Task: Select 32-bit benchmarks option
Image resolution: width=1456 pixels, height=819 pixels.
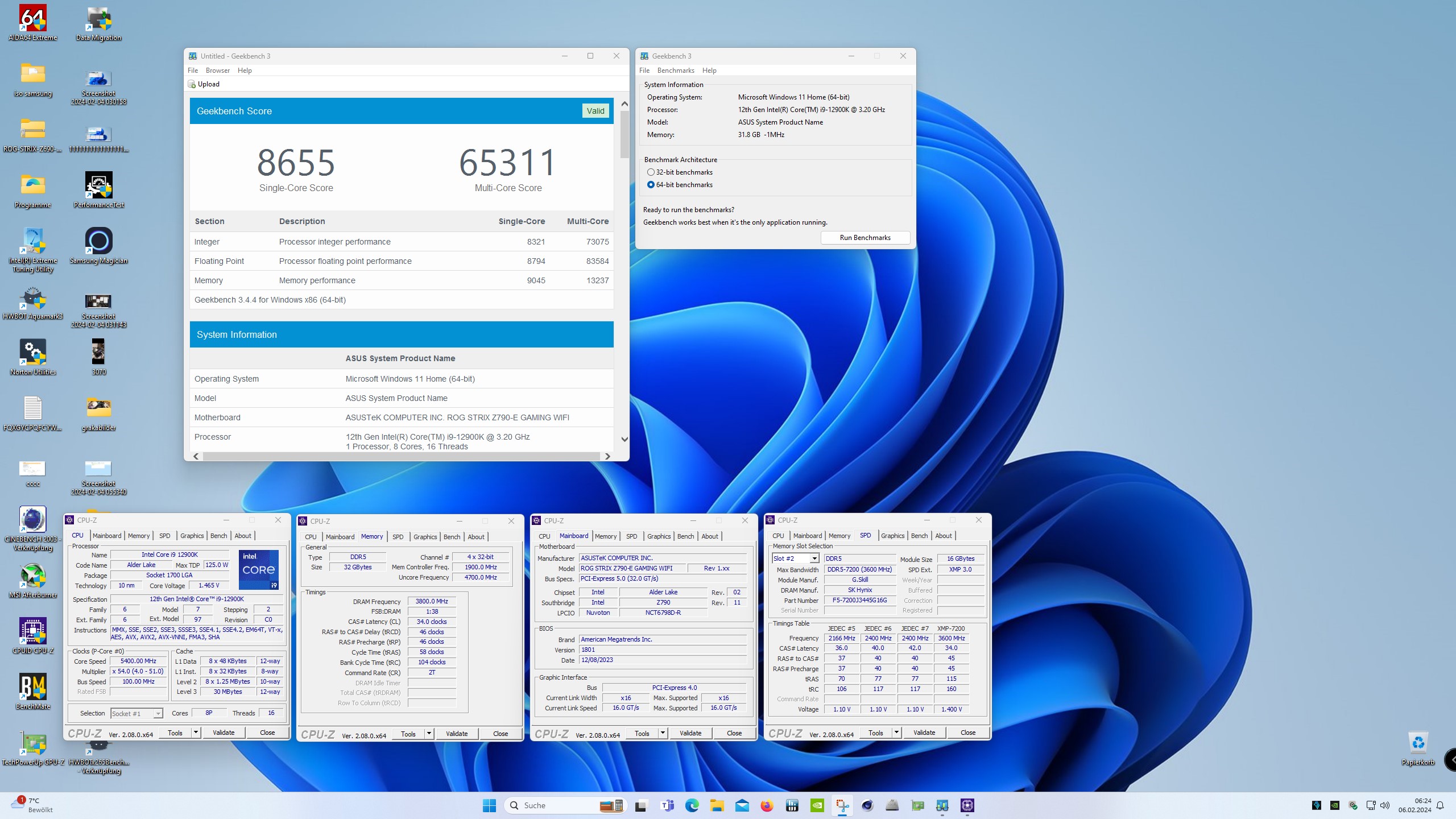Action: [x=680, y=172]
